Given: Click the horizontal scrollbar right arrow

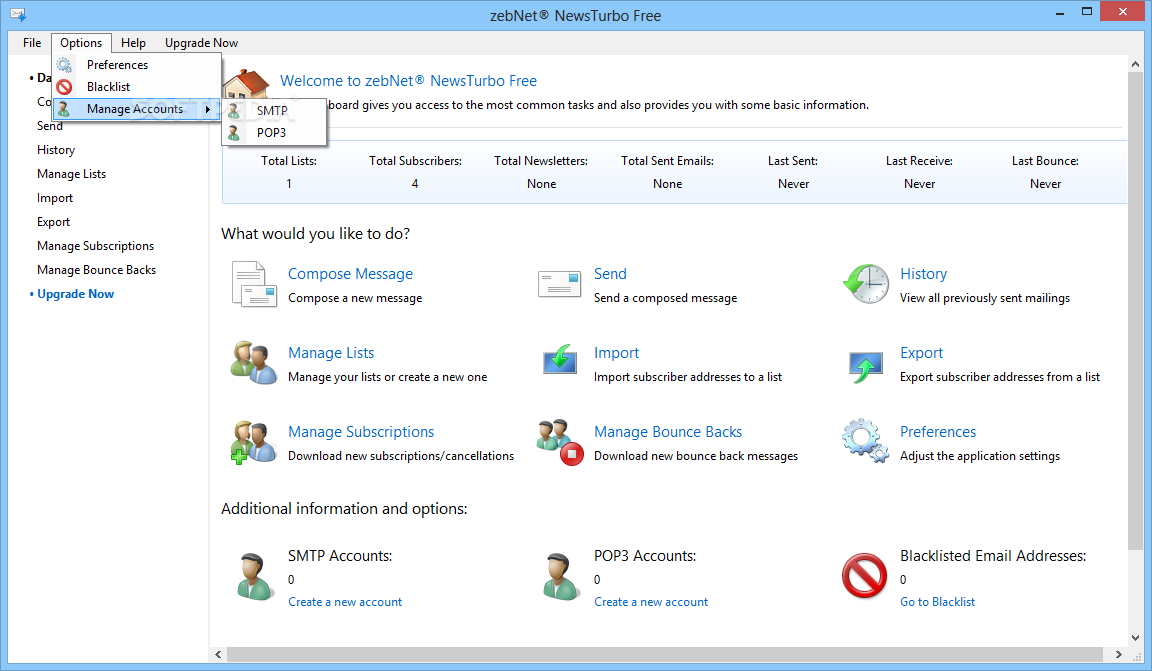Looking at the screenshot, I should point(1118,654).
